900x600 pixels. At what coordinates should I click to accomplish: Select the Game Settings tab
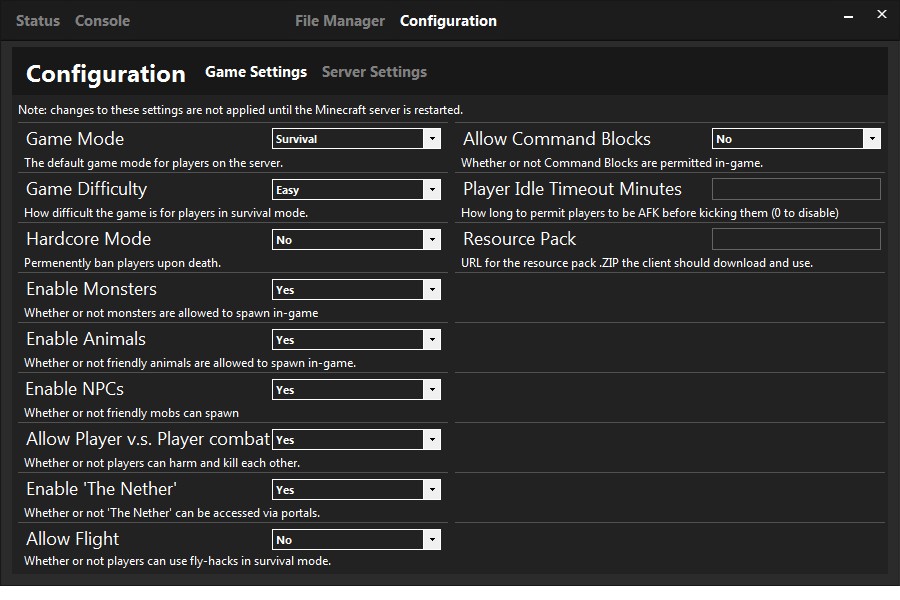pyautogui.click(x=256, y=71)
